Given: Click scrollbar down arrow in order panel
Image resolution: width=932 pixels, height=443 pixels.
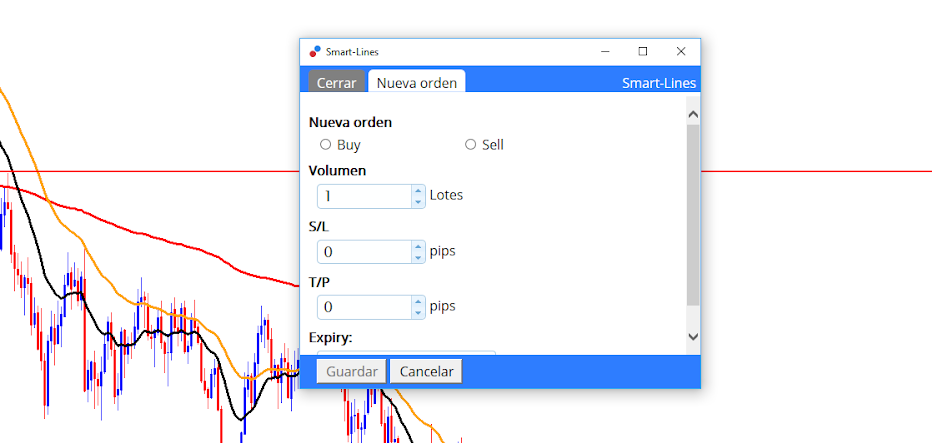Looking at the screenshot, I should 693,337.
